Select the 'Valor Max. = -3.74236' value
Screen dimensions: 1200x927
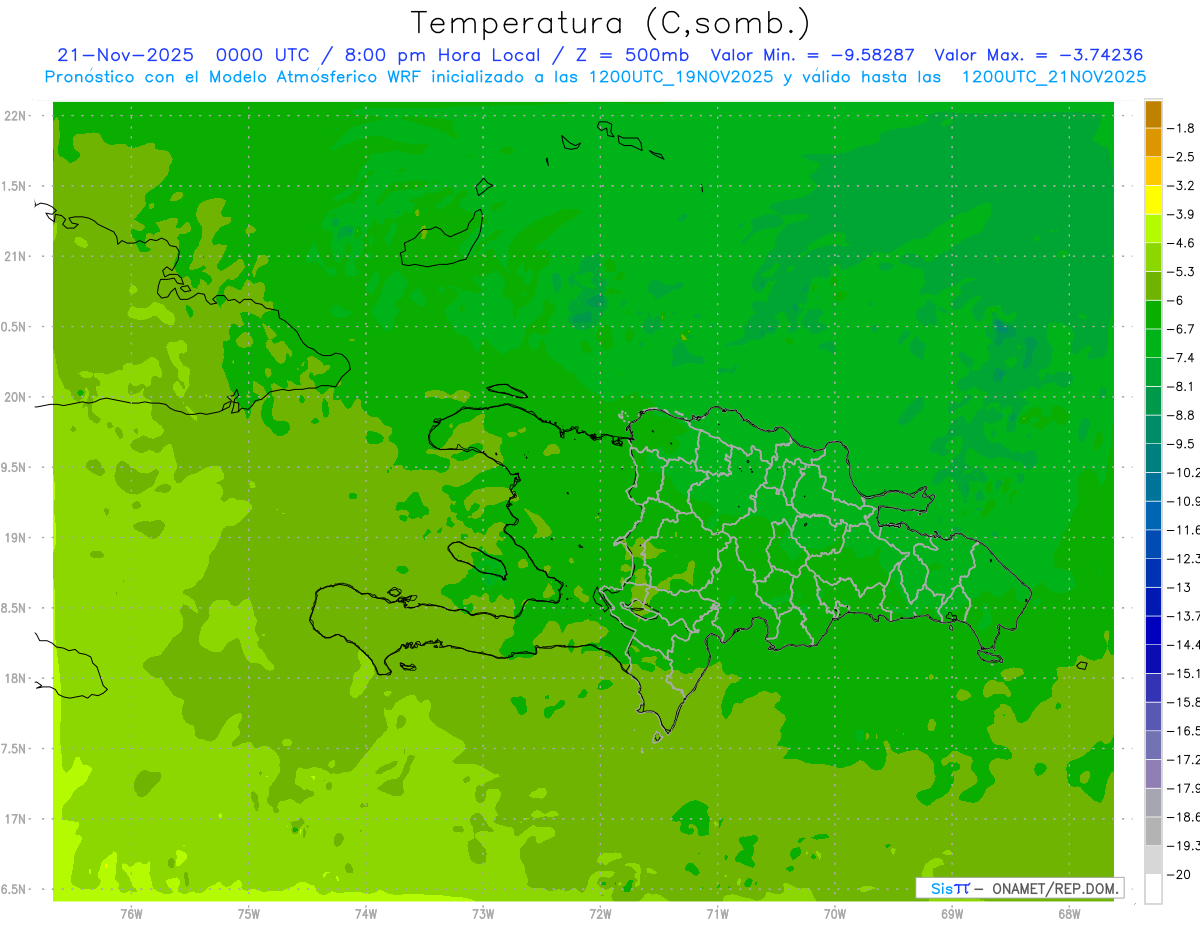pyautogui.click(x=1038, y=55)
